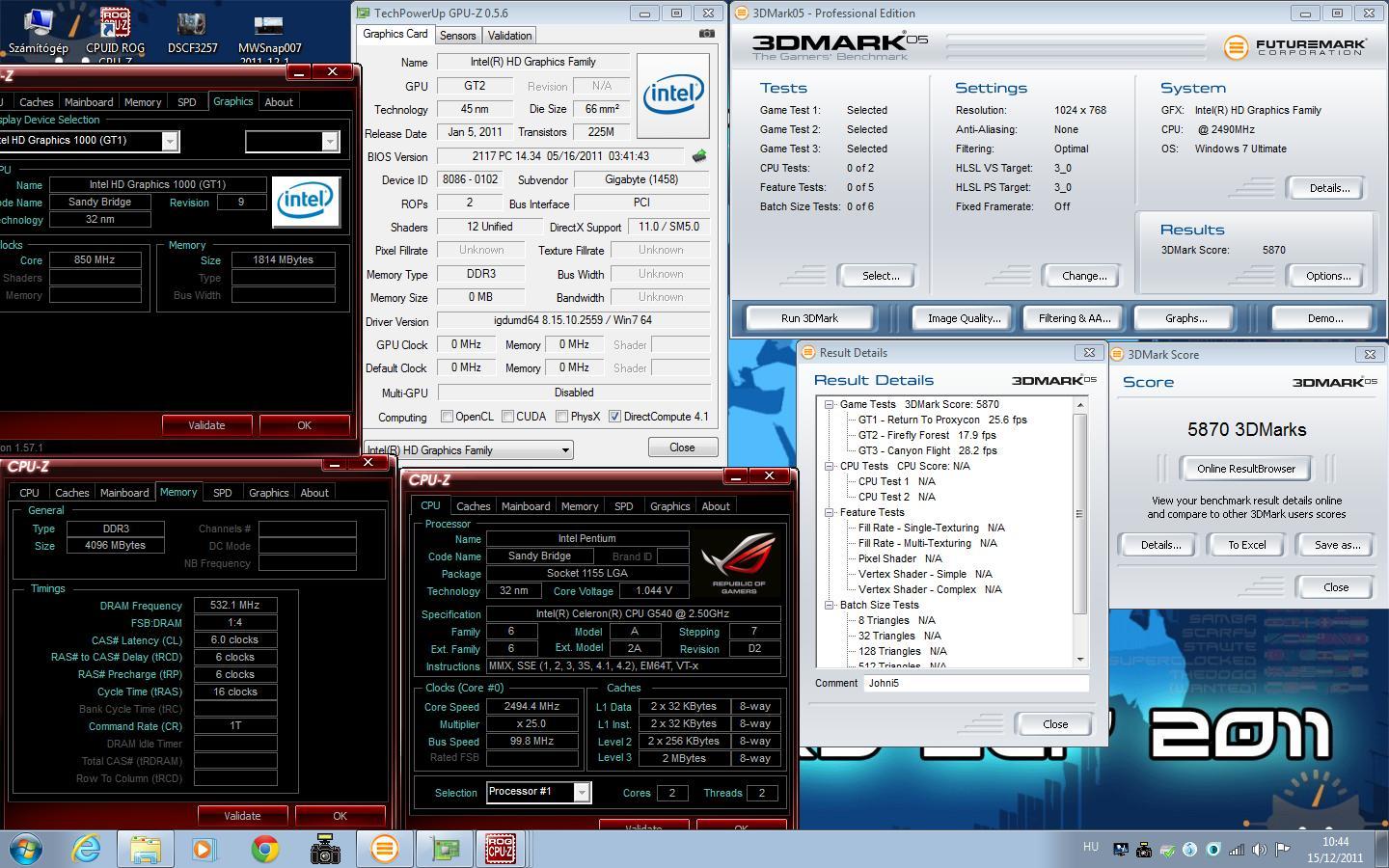1389x868 pixels.
Task: Open Windows Explorer folder icon on taskbar
Action: click(x=146, y=849)
